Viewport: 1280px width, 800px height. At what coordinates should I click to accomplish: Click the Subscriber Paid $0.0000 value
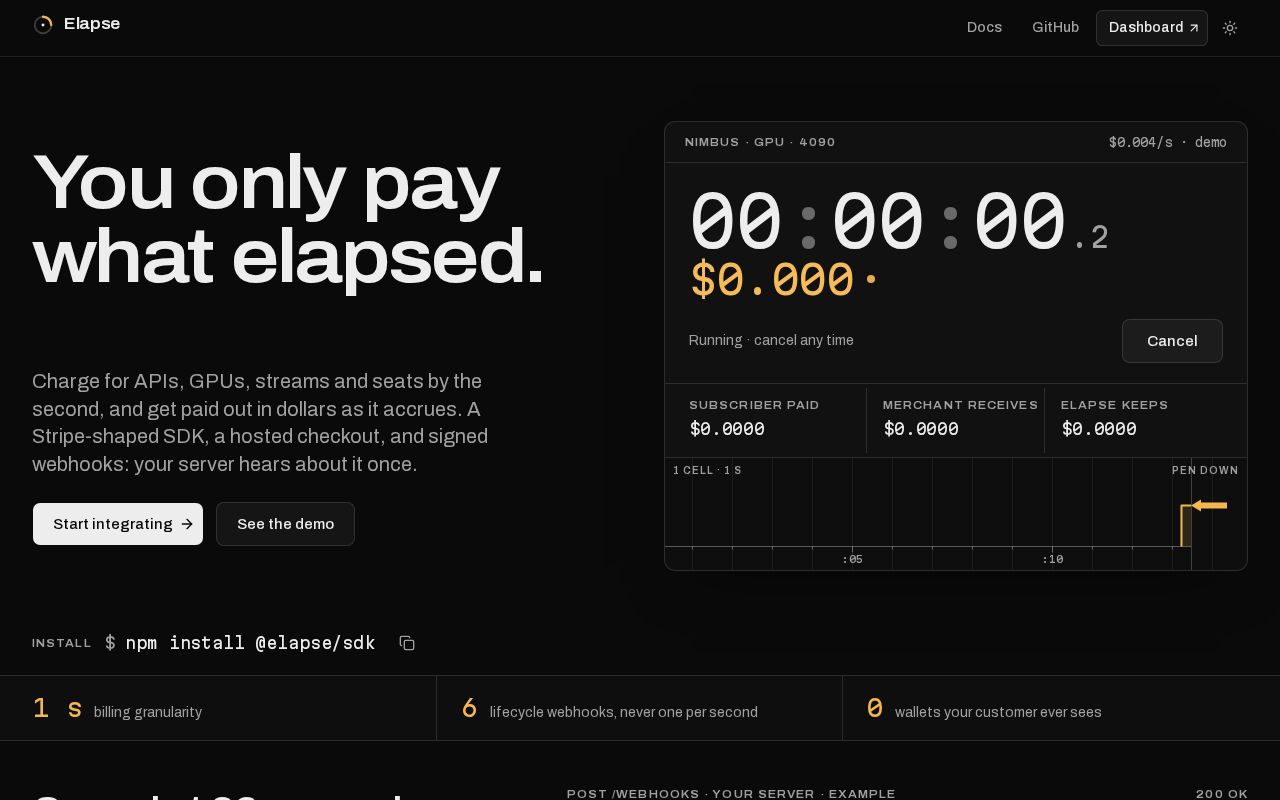coord(727,429)
